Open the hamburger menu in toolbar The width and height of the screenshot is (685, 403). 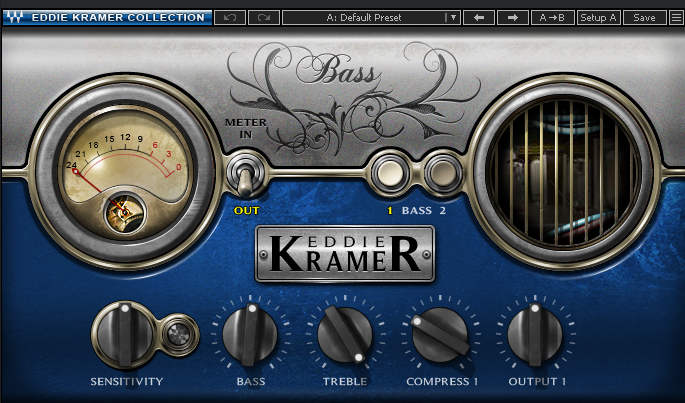coord(676,17)
